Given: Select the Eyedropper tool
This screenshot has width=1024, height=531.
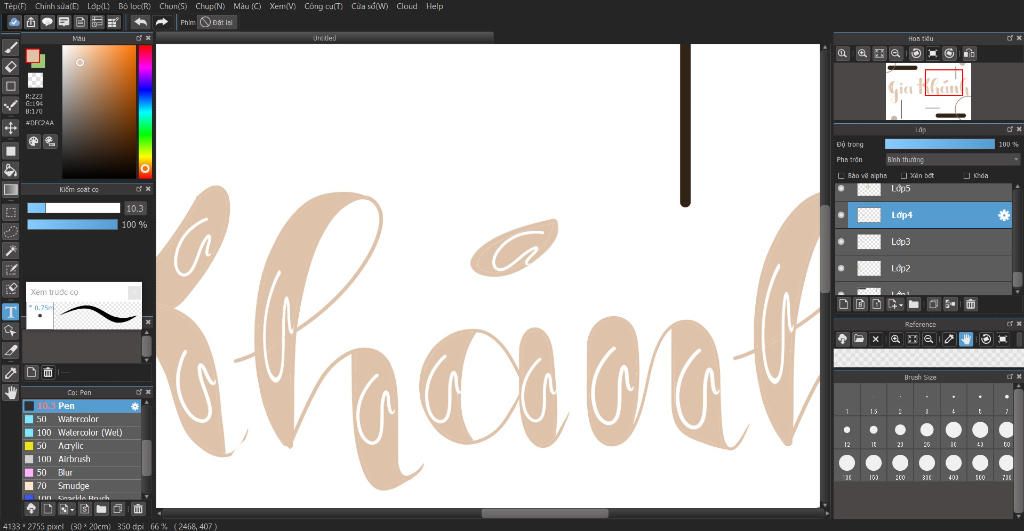Looking at the screenshot, I should pyautogui.click(x=10, y=373).
